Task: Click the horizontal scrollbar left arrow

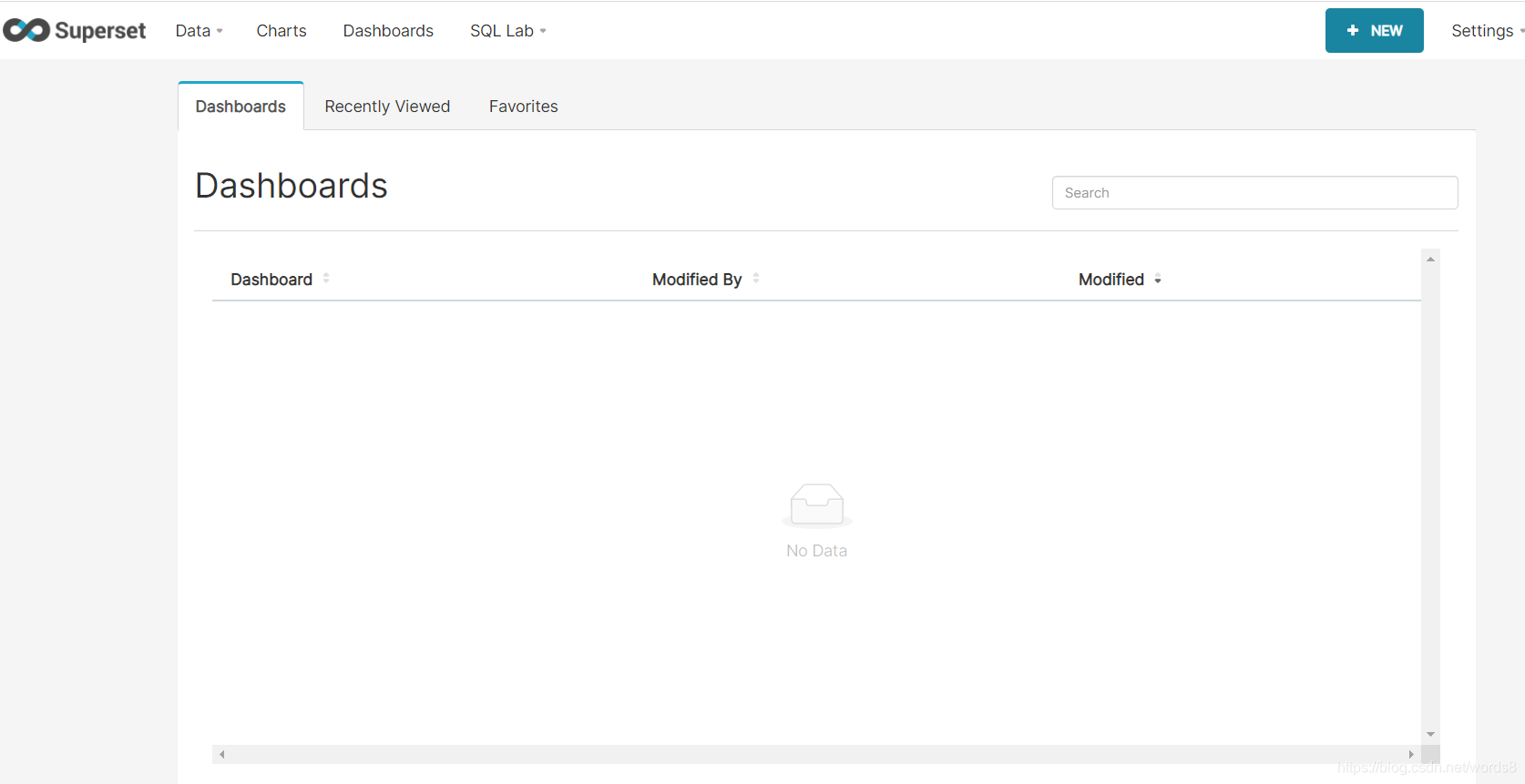Action: tap(222, 754)
